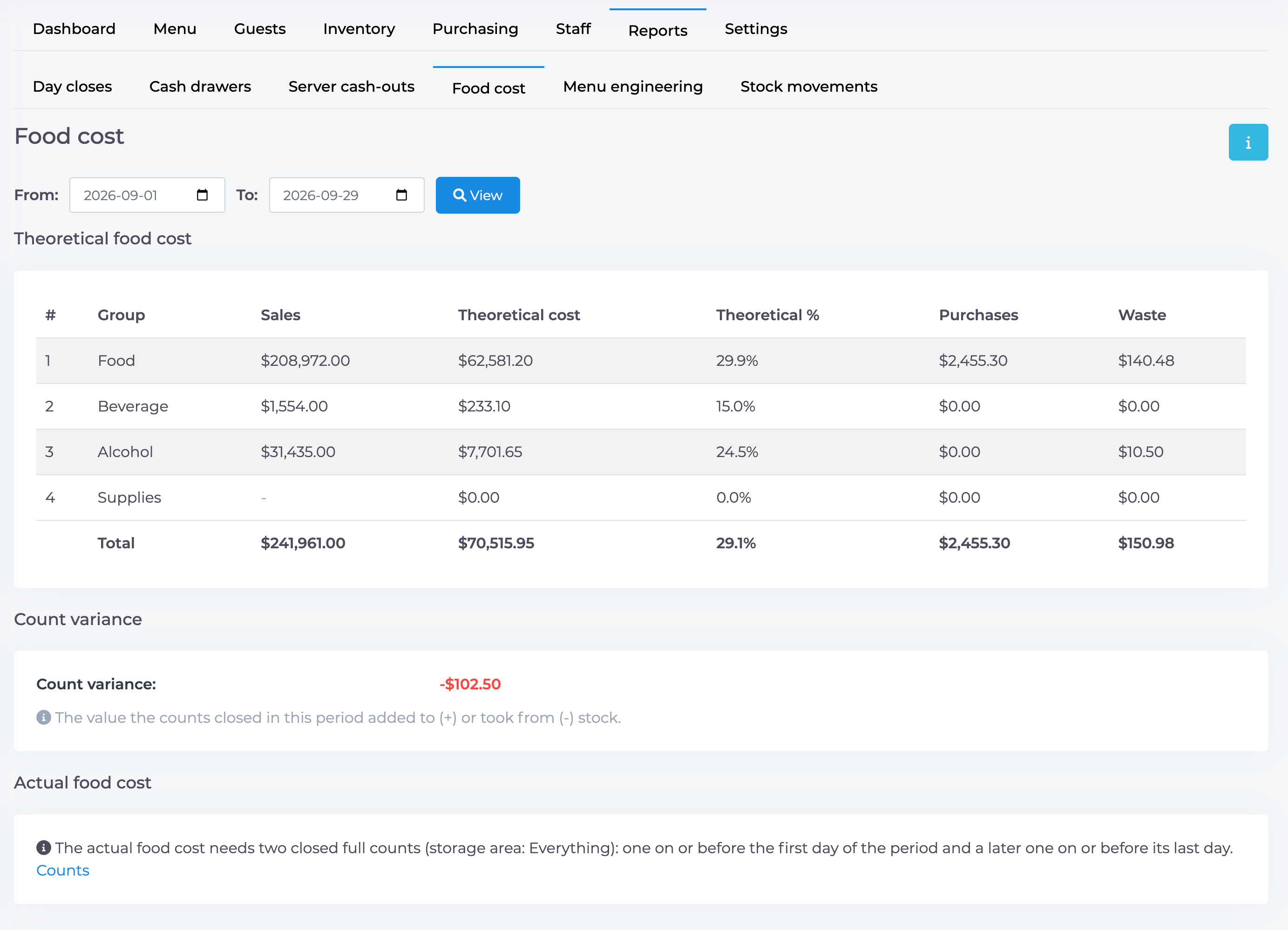Click the Alcohol group row name
This screenshot has height=930, width=1288.
coord(125,452)
